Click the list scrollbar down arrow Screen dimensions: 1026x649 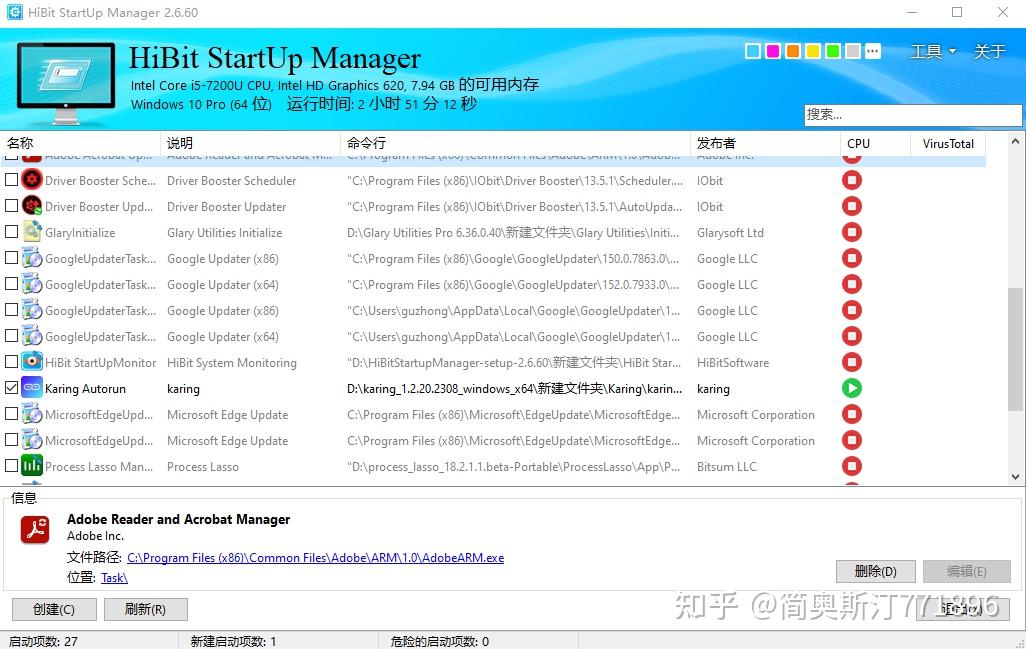(1015, 477)
